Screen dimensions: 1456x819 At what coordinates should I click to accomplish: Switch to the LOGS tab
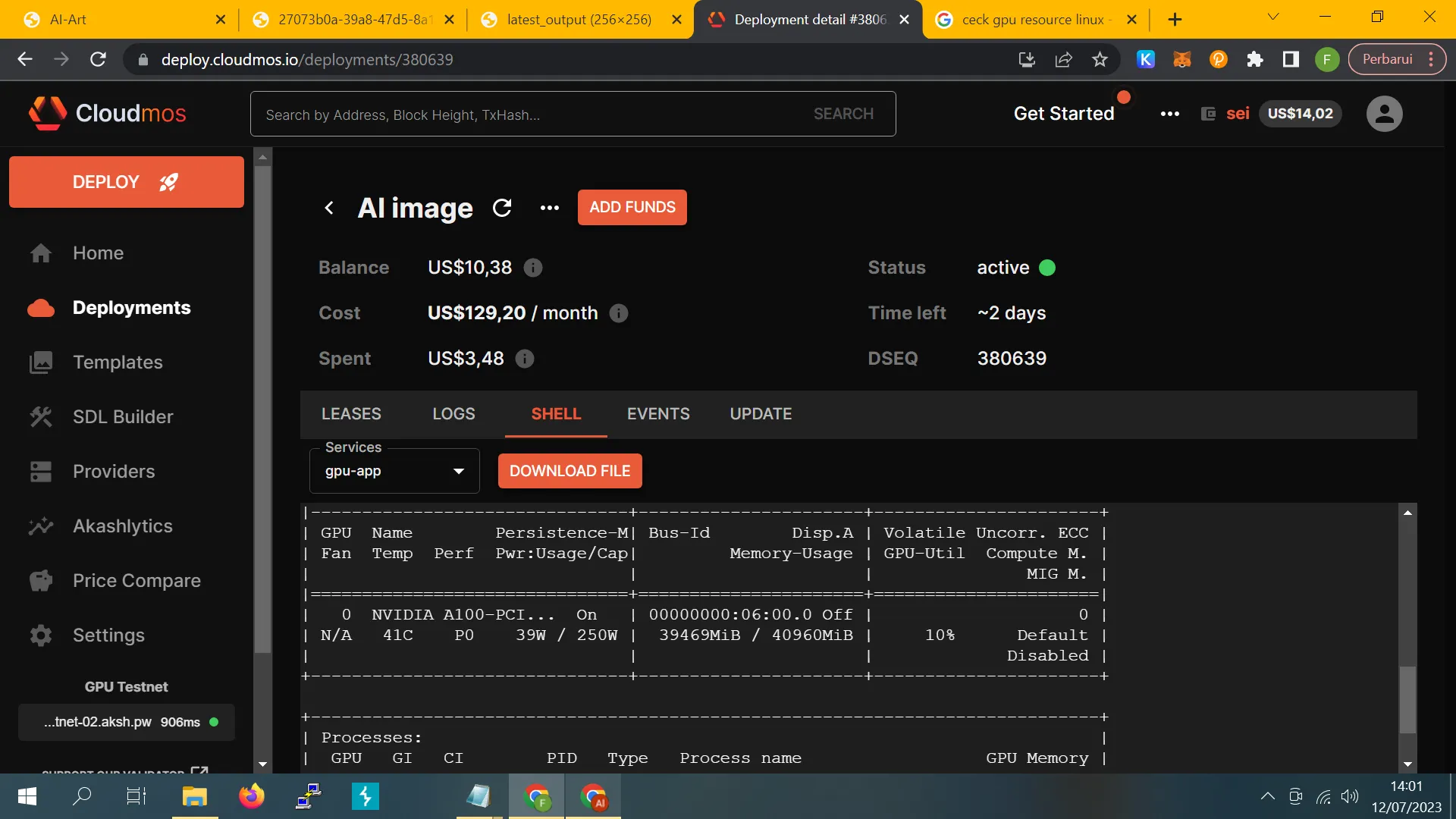(x=453, y=414)
